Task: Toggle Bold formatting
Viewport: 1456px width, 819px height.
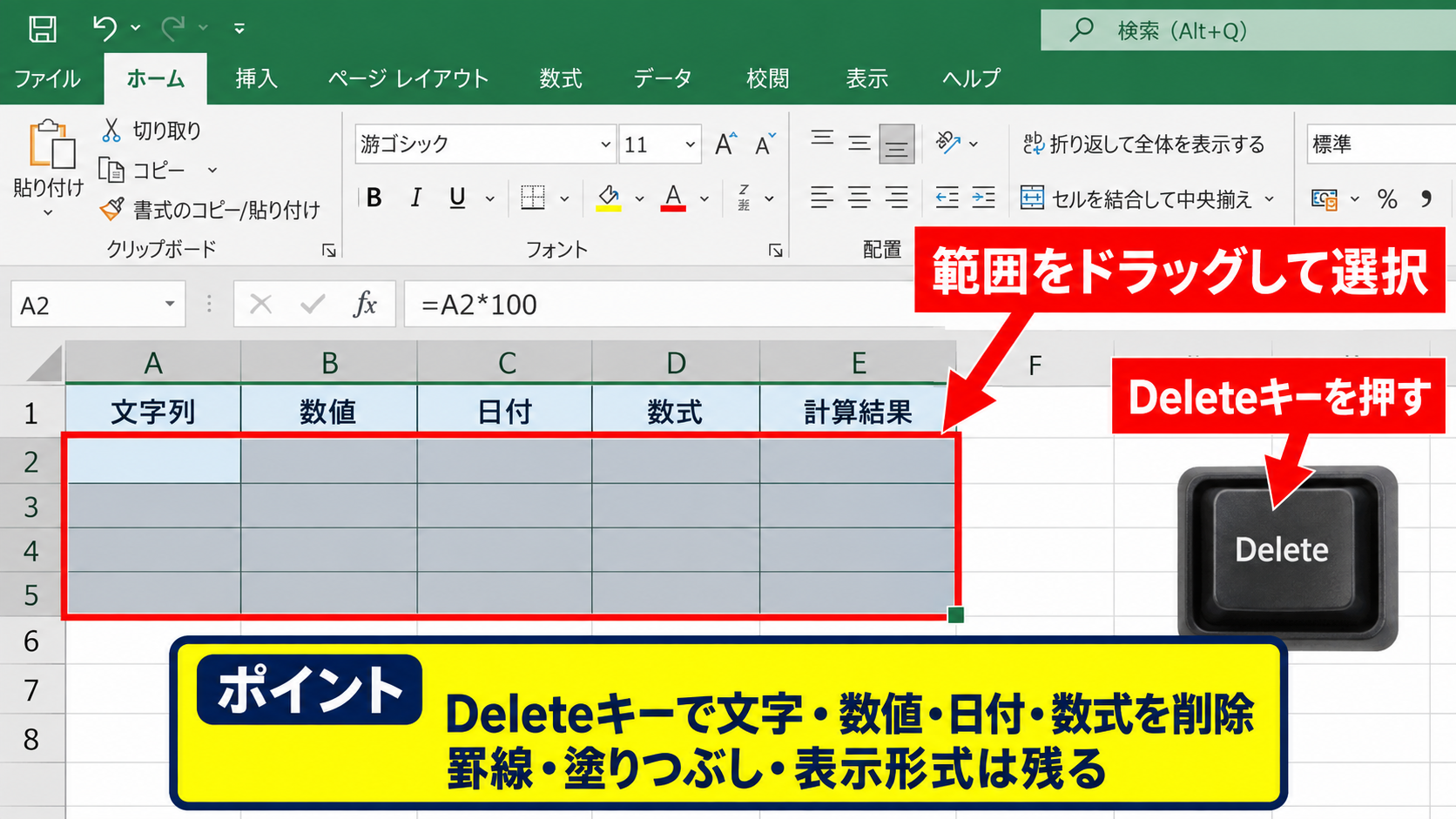Action: tap(374, 198)
